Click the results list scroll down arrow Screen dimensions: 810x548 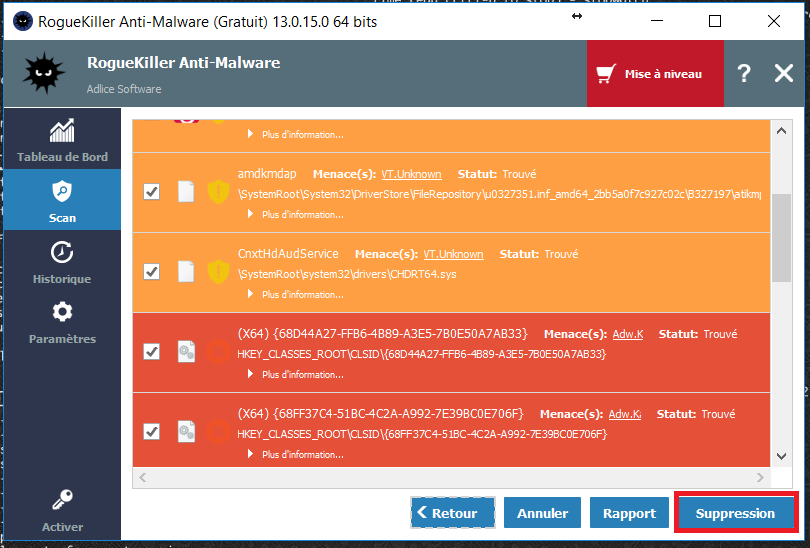click(782, 456)
